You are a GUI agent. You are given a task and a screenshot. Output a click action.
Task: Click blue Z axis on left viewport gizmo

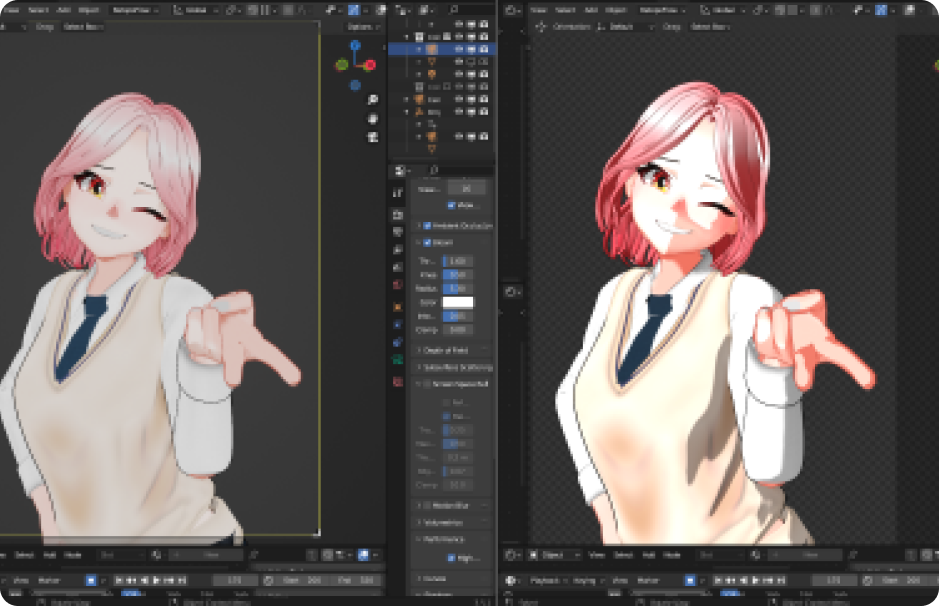[355, 46]
